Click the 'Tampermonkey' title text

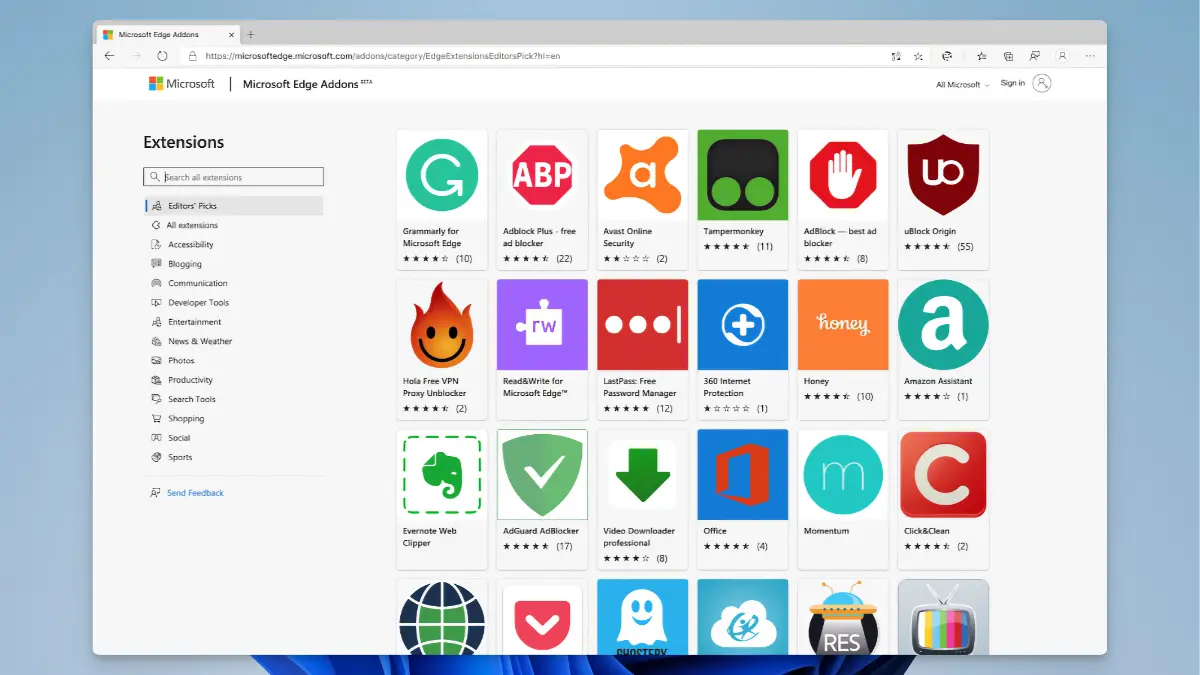[x=734, y=231]
